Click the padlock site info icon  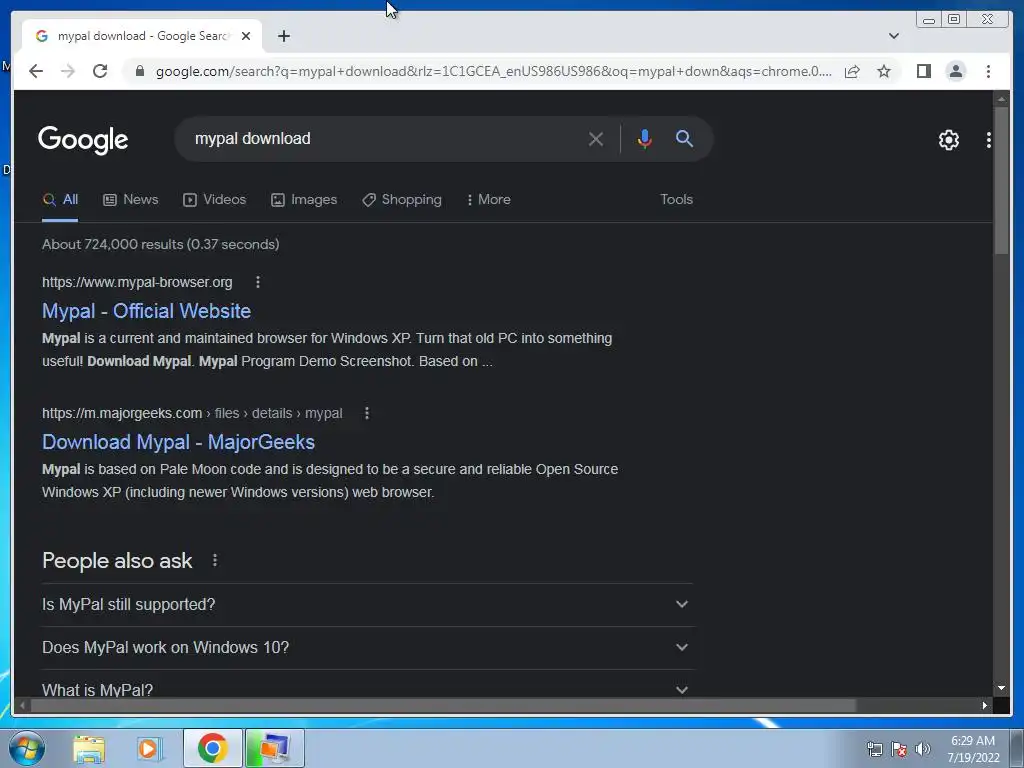tap(139, 71)
